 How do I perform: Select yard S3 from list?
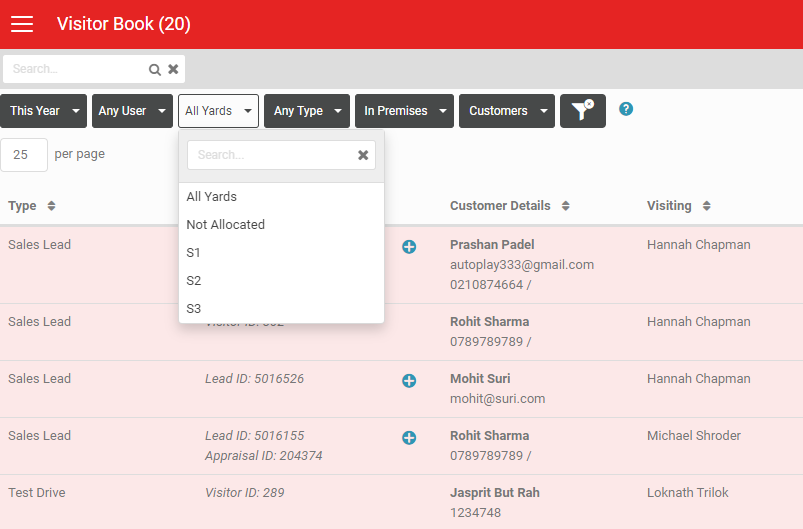tap(281, 309)
